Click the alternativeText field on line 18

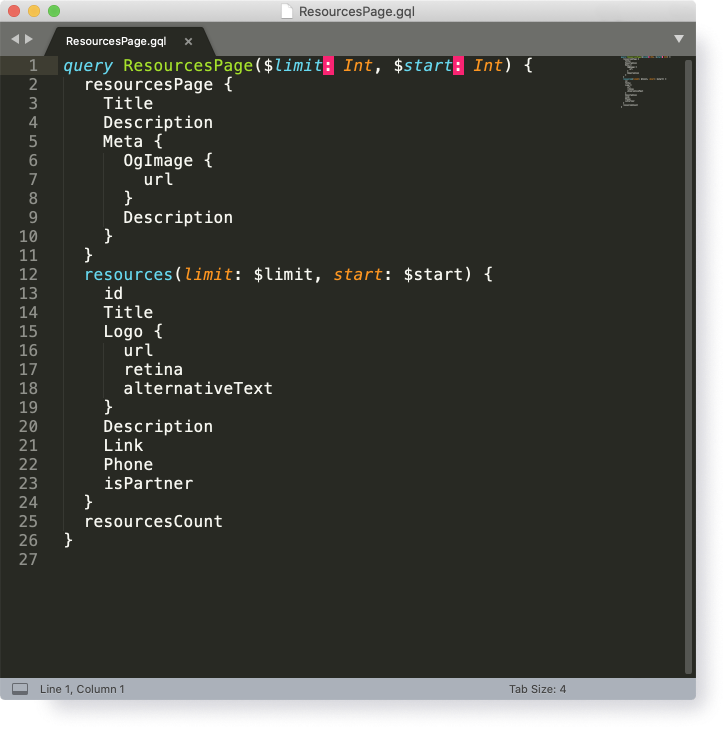(198, 388)
